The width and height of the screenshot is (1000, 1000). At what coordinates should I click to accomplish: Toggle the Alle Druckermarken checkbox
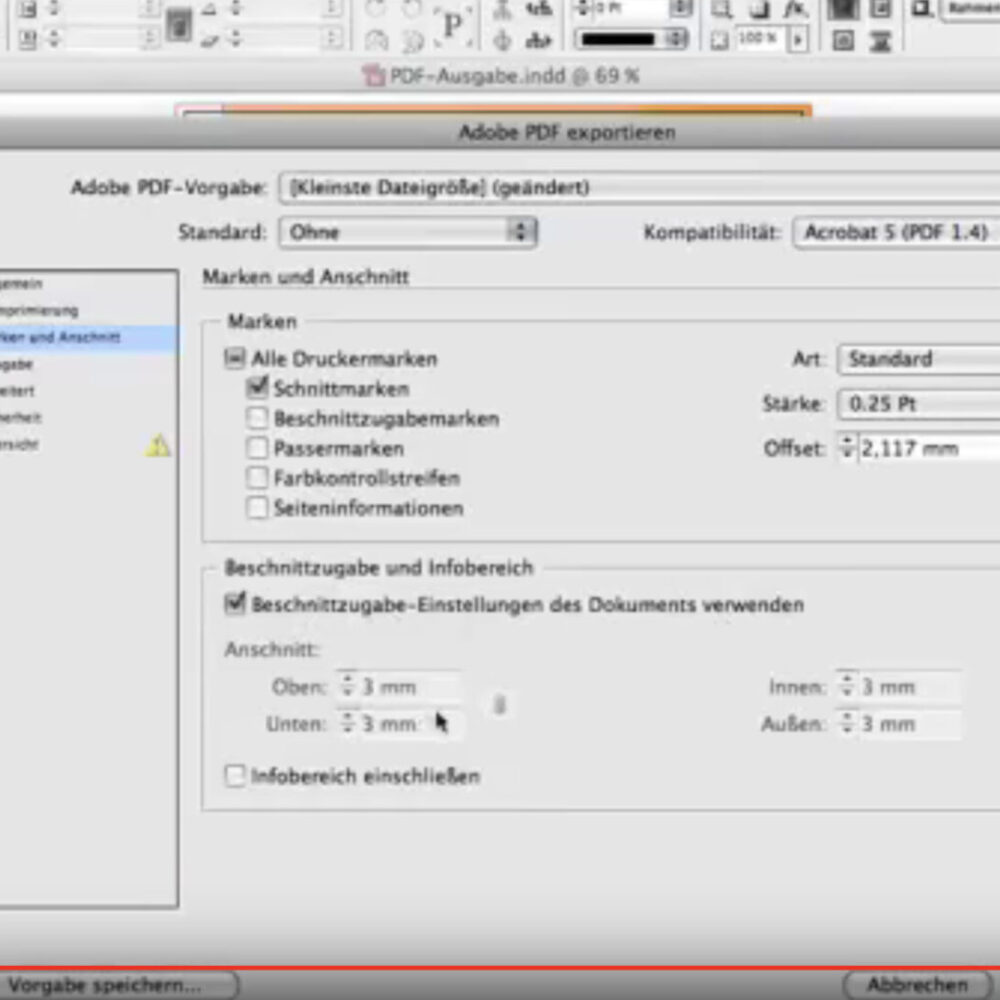pyautogui.click(x=234, y=358)
